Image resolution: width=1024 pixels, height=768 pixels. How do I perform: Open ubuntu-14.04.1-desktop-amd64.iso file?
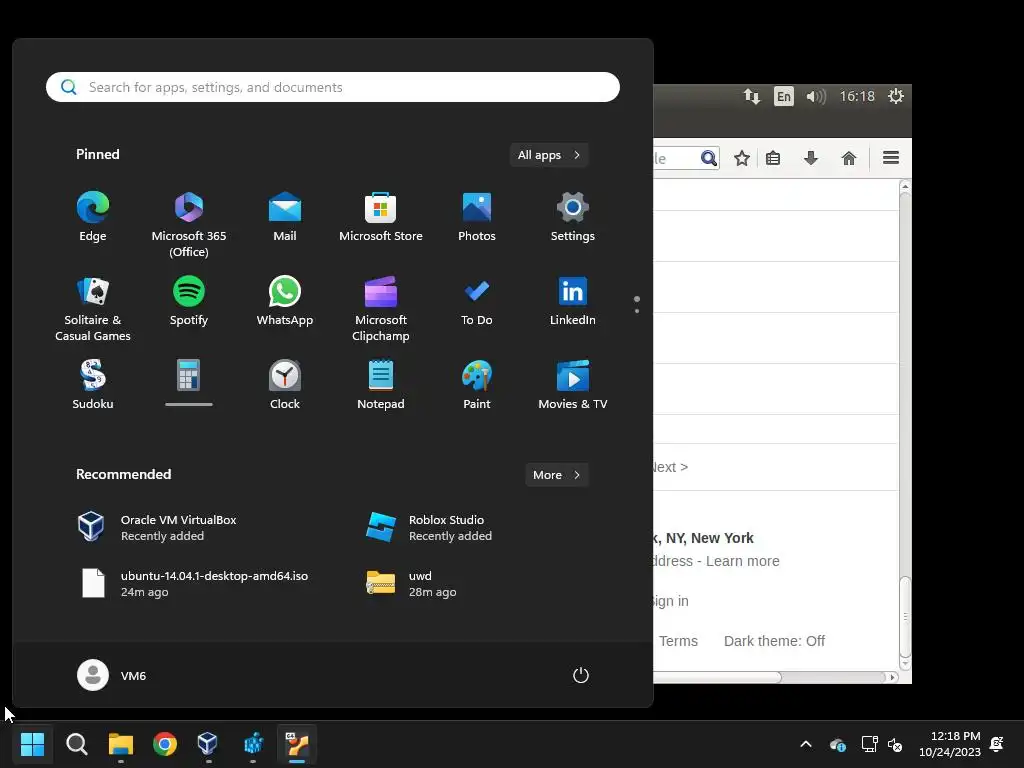193,583
